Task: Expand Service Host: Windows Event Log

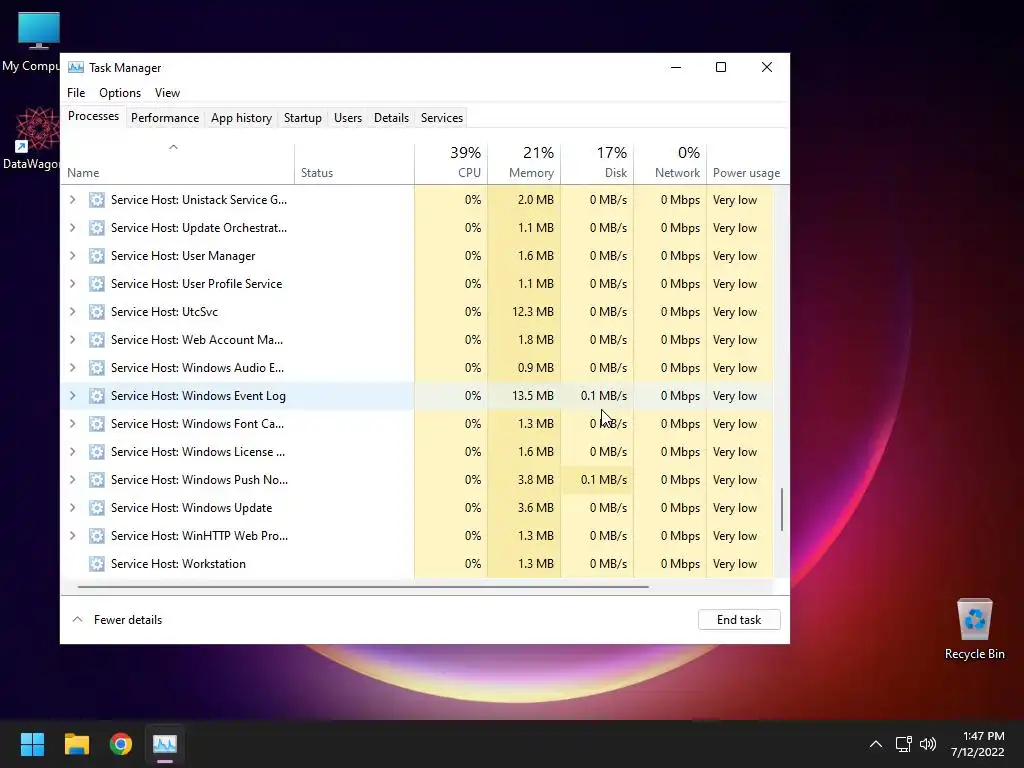Action: click(72, 396)
